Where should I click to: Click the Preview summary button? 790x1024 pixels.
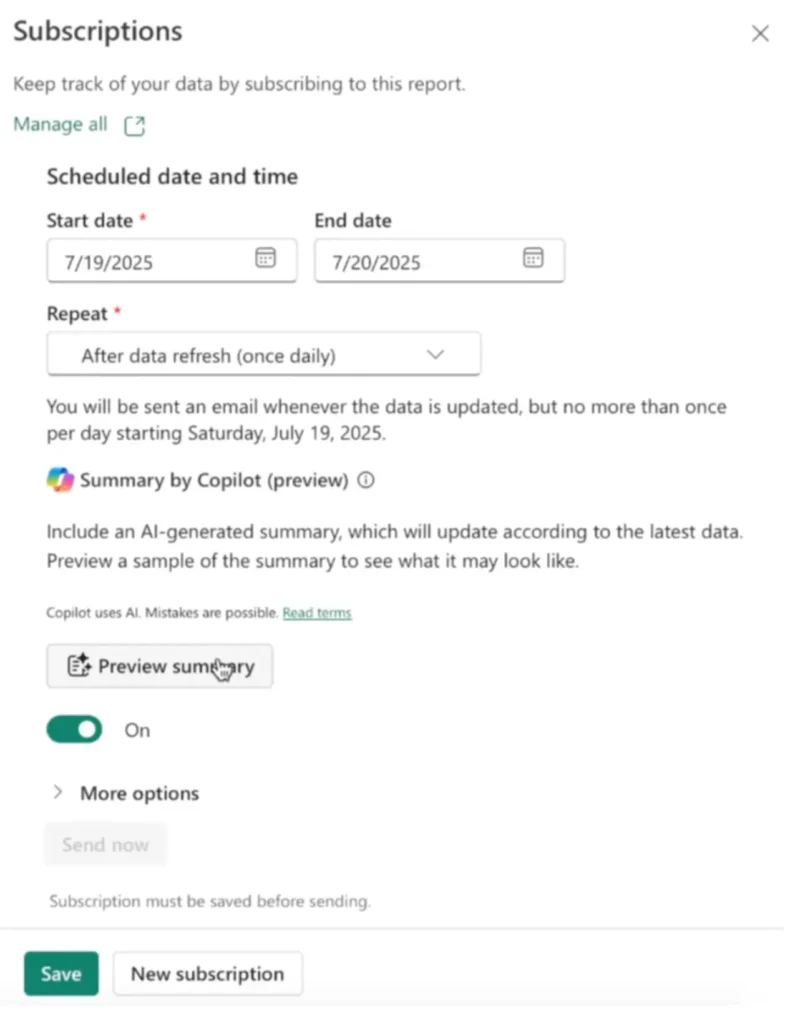coord(160,666)
